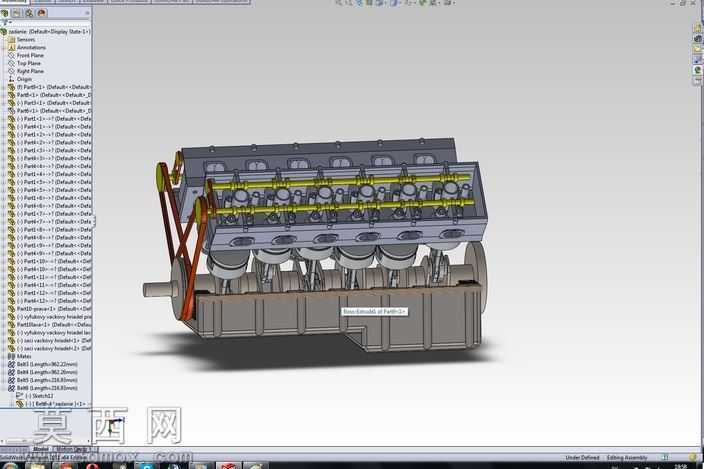Switch to the Motion Study 1 tab
This screenshot has width=704, height=469.
pyautogui.click(x=72, y=449)
